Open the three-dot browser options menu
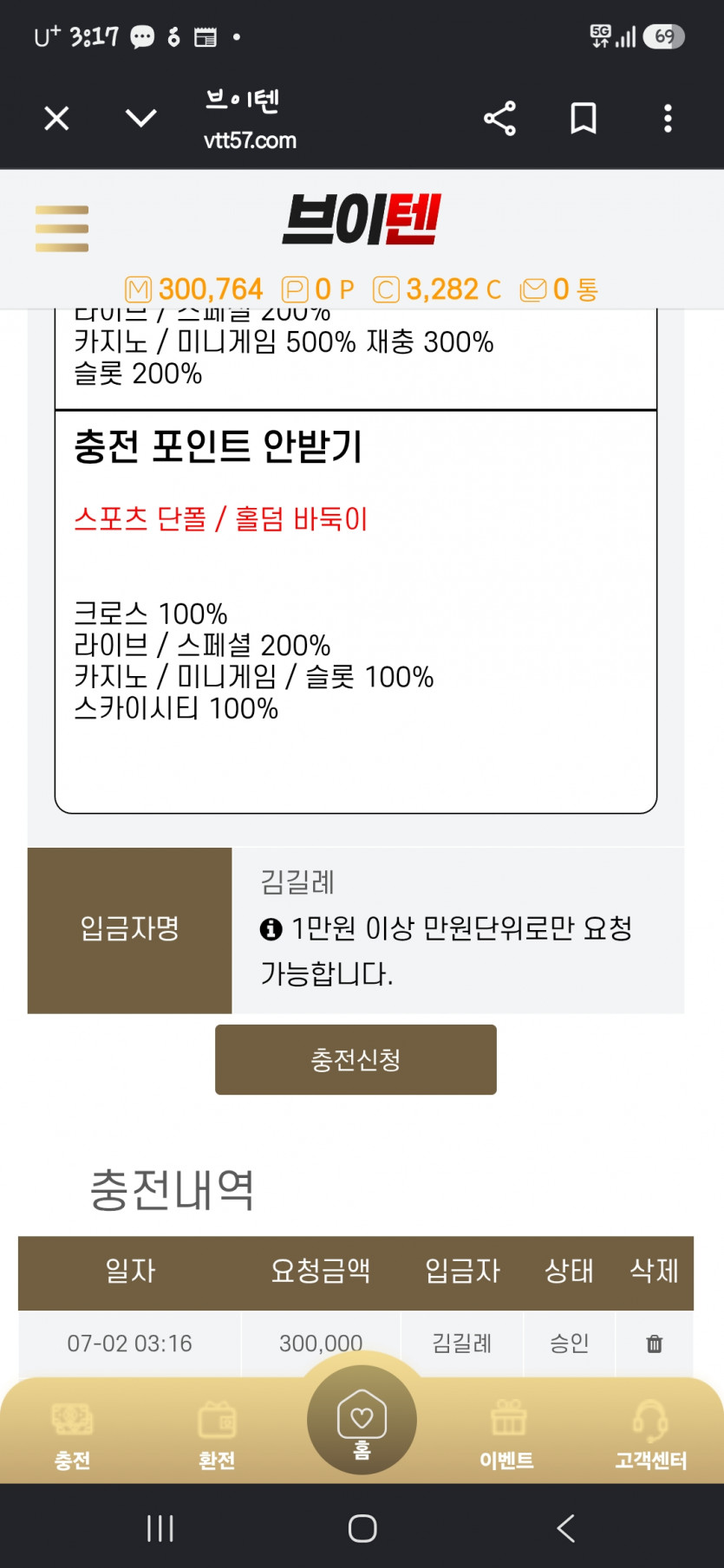The image size is (724, 1568). (668, 119)
